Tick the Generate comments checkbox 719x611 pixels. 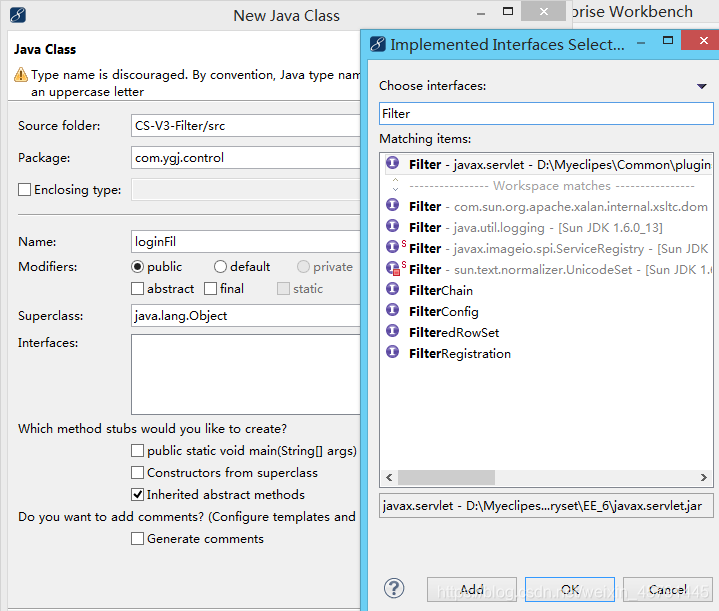(x=137, y=539)
